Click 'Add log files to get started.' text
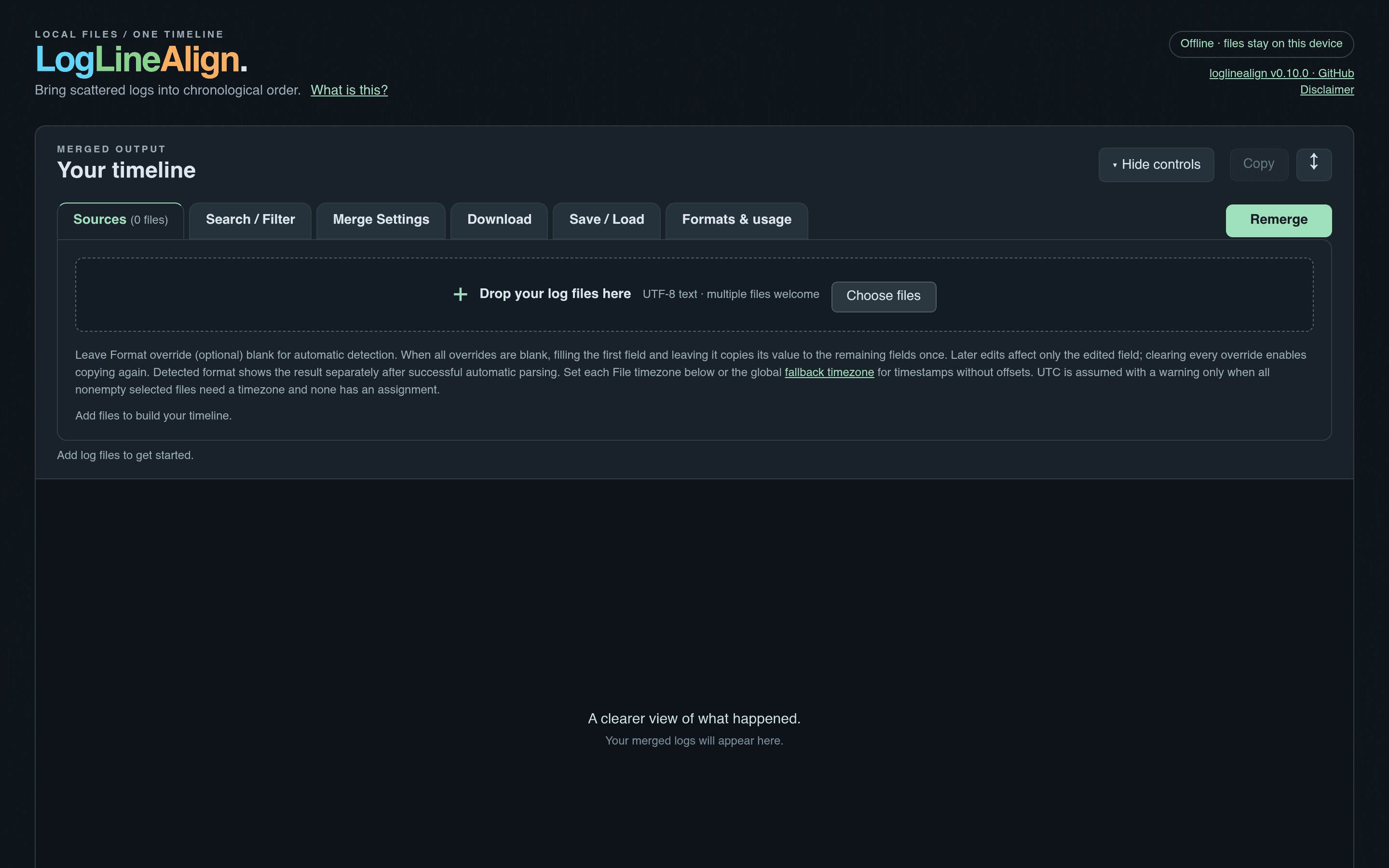Image resolution: width=1389 pixels, height=868 pixels. pos(125,455)
